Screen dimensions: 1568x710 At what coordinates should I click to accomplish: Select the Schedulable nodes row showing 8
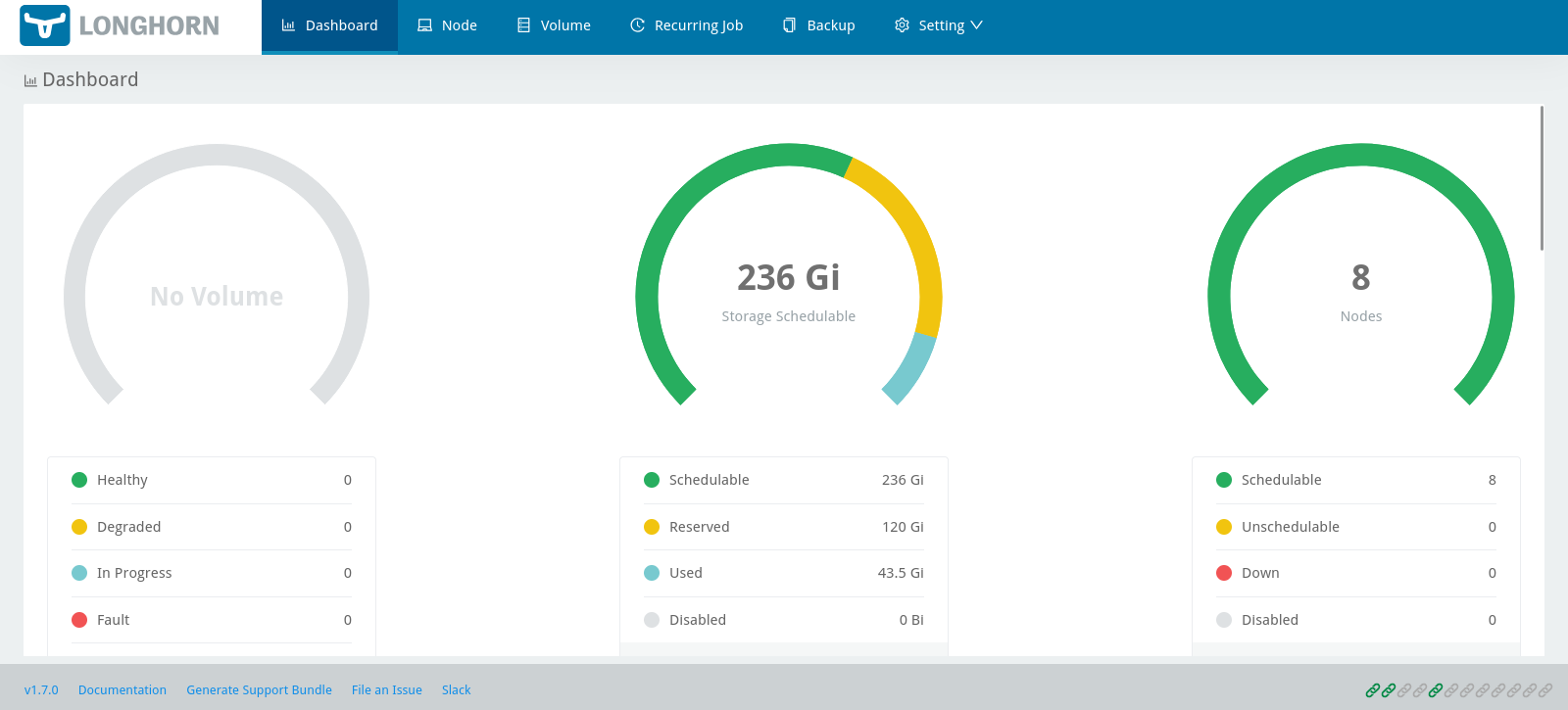(1355, 480)
